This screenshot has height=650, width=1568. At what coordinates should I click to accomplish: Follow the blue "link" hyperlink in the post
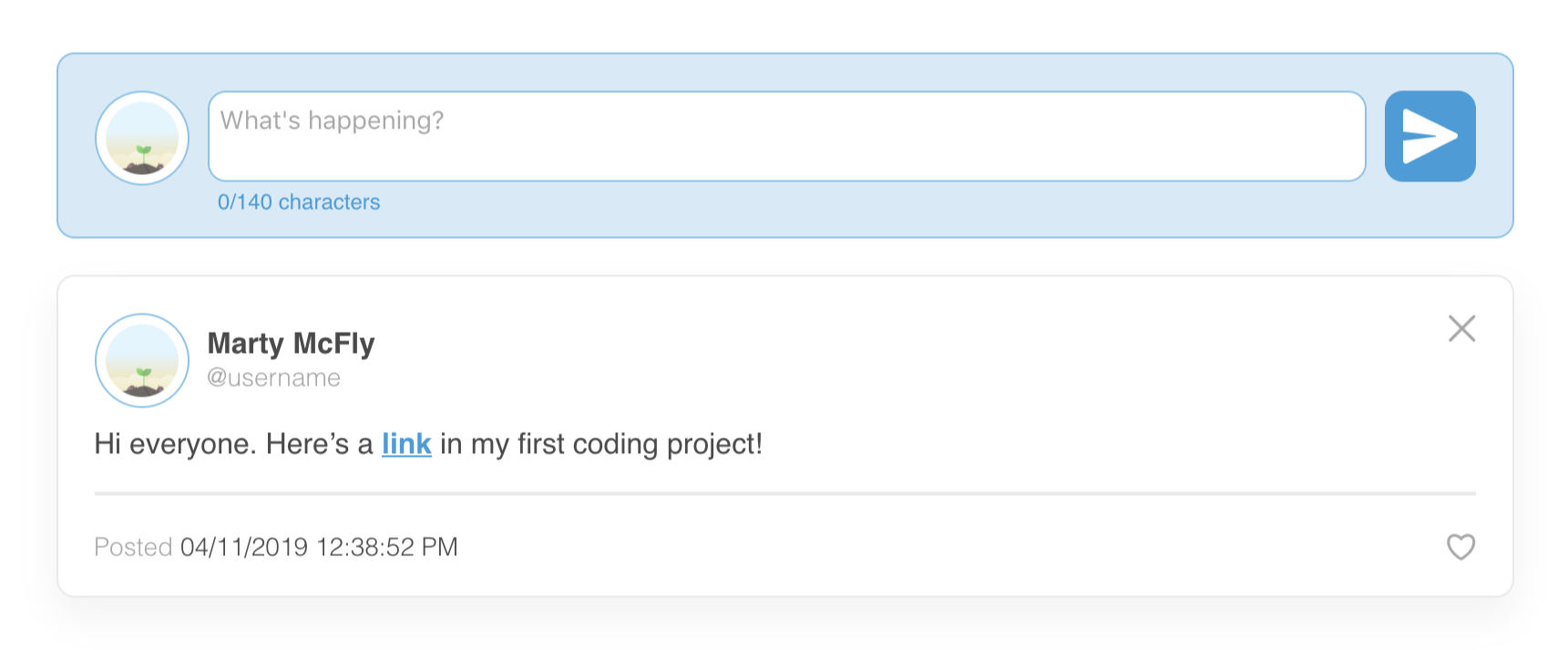coord(406,444)
